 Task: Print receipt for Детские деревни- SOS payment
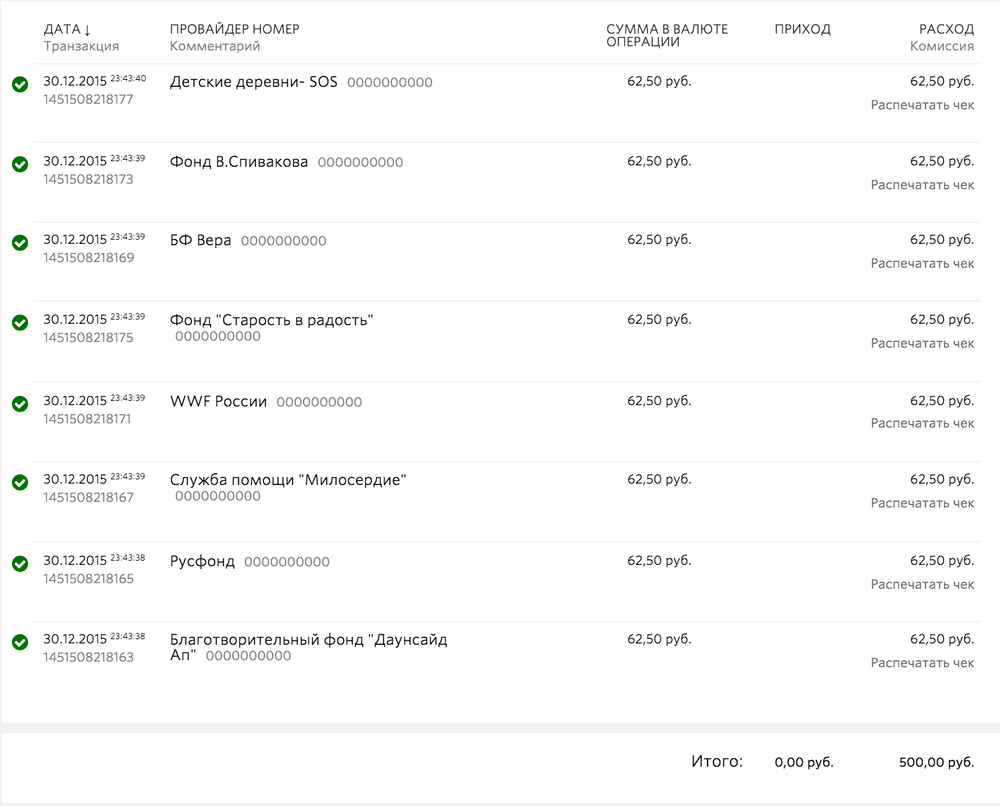[922, 105]
